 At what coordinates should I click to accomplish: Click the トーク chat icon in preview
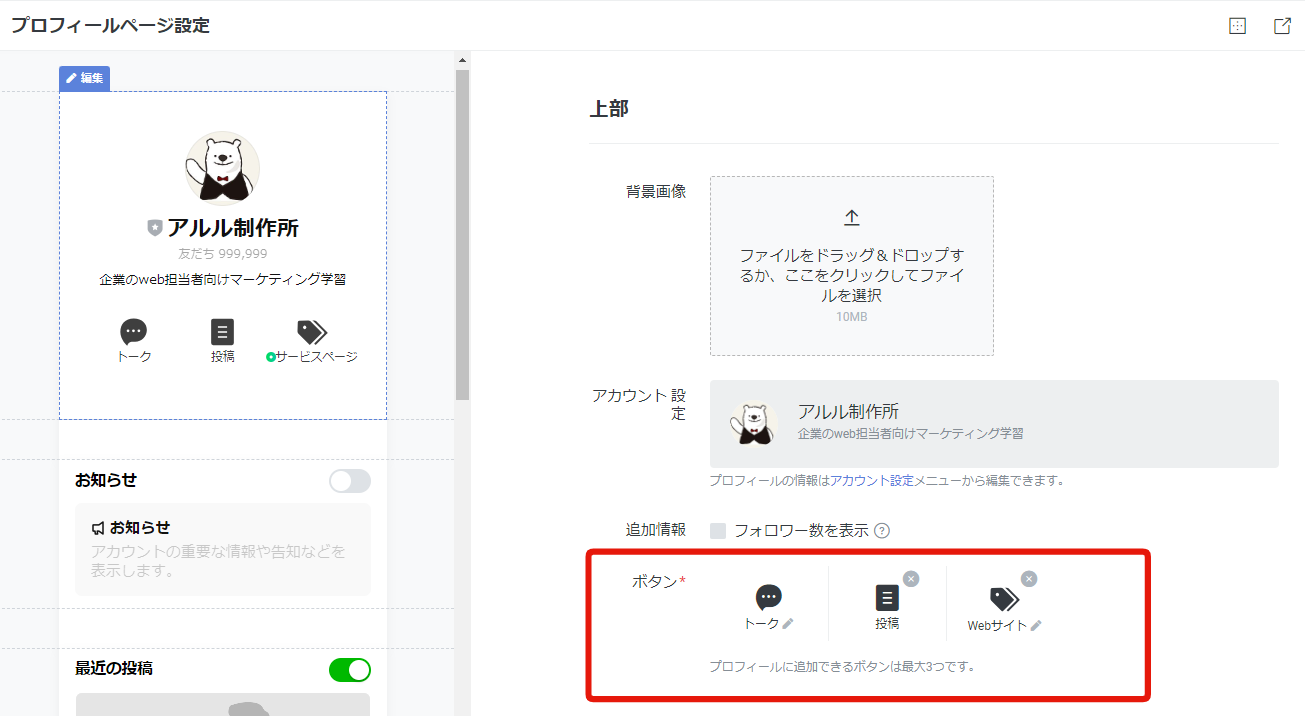[133, 332]
